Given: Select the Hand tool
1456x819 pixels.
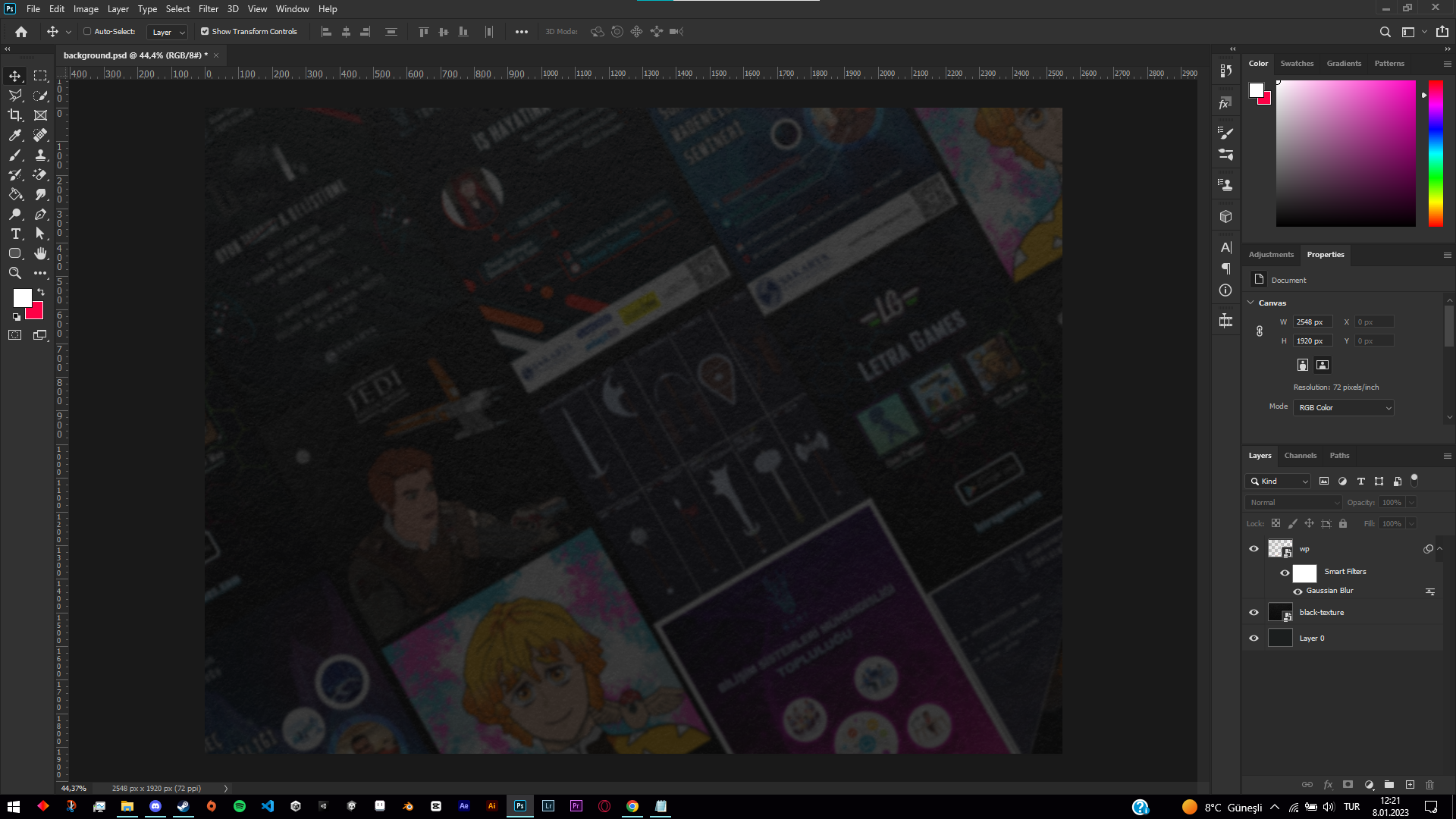Looking at the screenshot, I should click(x=41, y=253).
